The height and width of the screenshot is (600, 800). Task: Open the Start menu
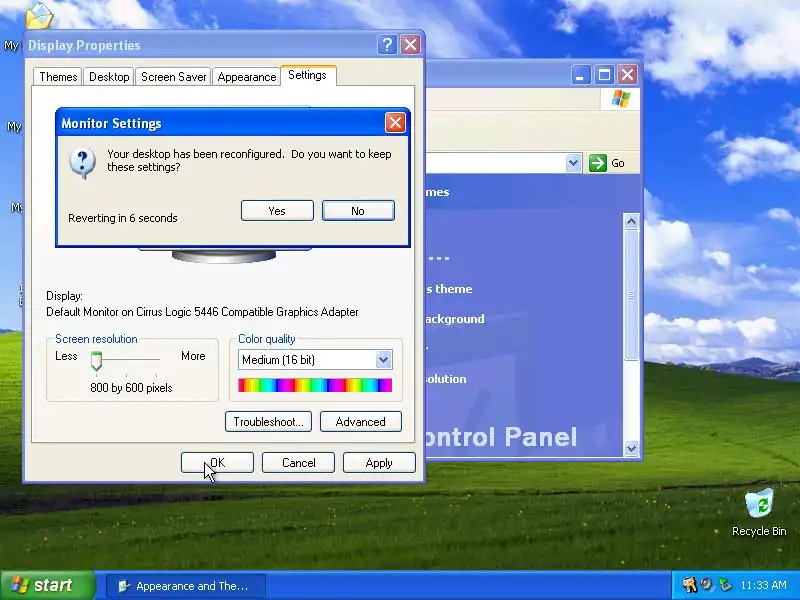pyautogui.click(x=47, y=585)
